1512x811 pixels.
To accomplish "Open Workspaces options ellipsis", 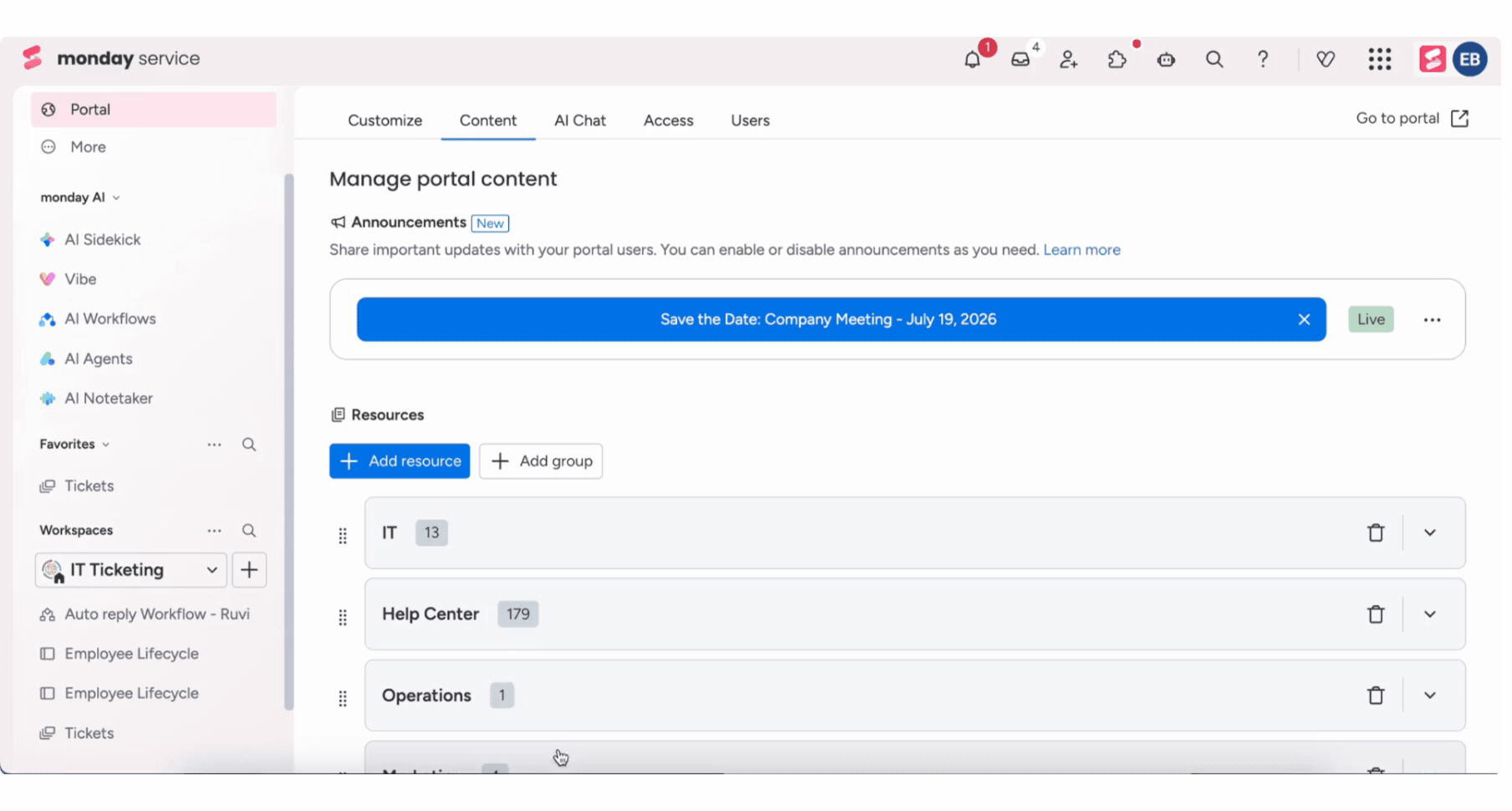I will coord(214,531).
